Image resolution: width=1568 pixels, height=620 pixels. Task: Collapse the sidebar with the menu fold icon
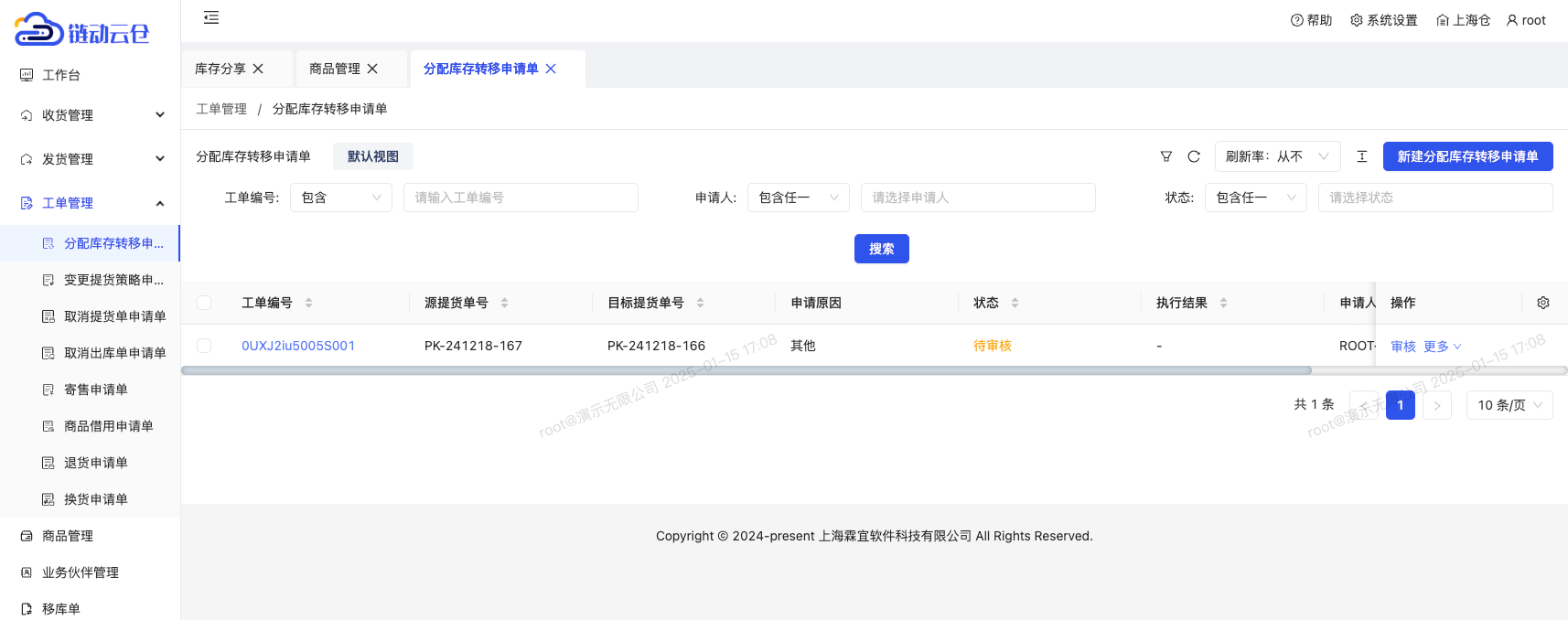[x=211, y=18]
